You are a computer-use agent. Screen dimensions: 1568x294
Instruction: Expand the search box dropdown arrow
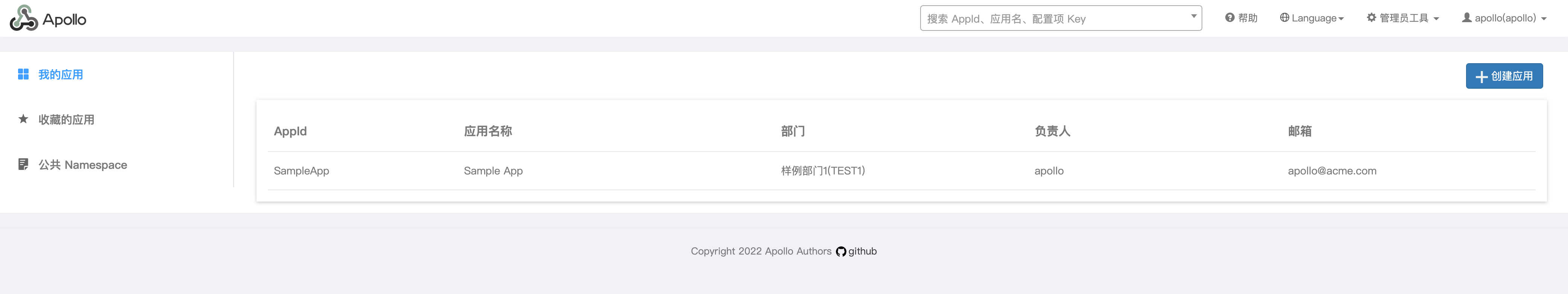[1194, 17]
